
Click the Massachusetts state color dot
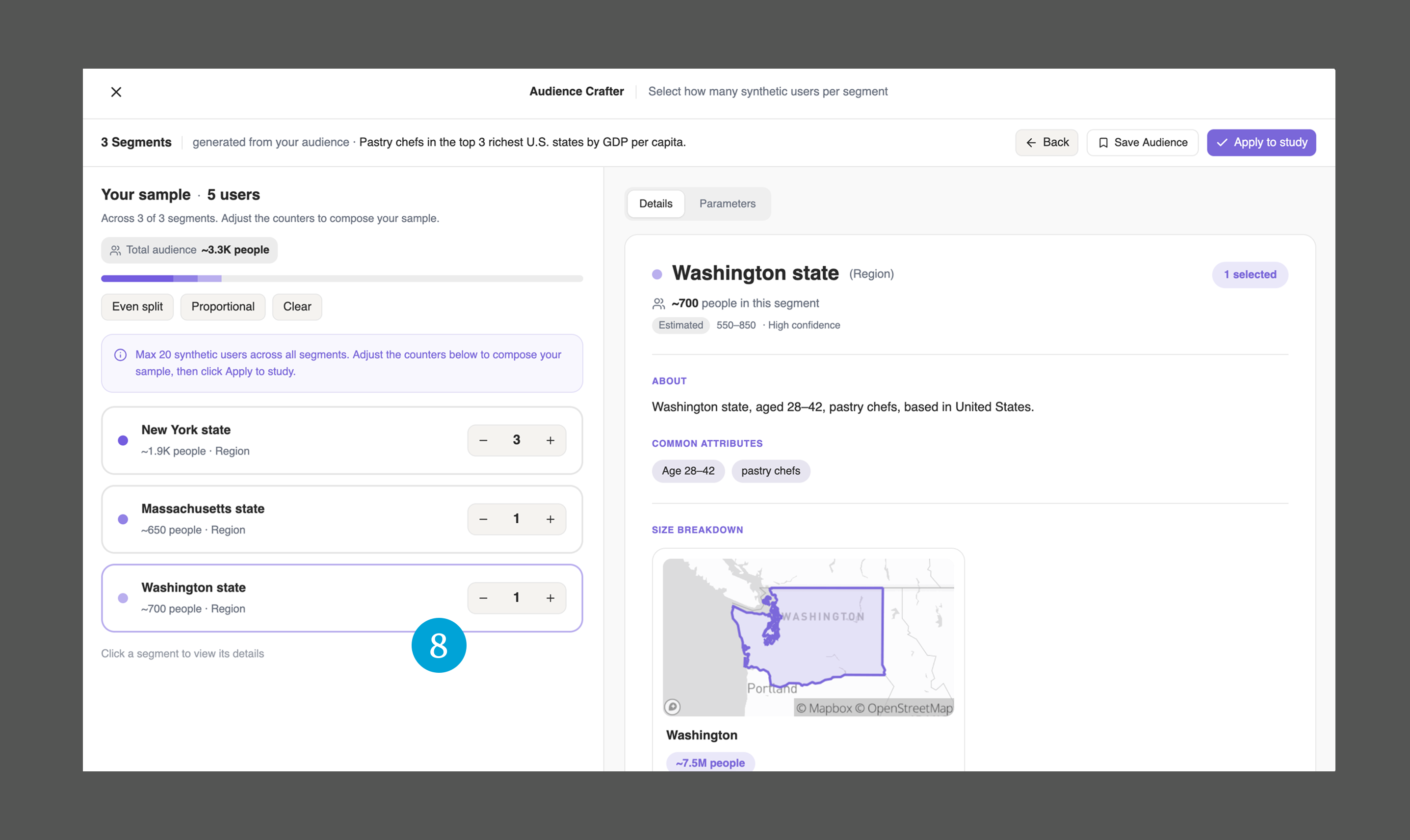point(123,519)
